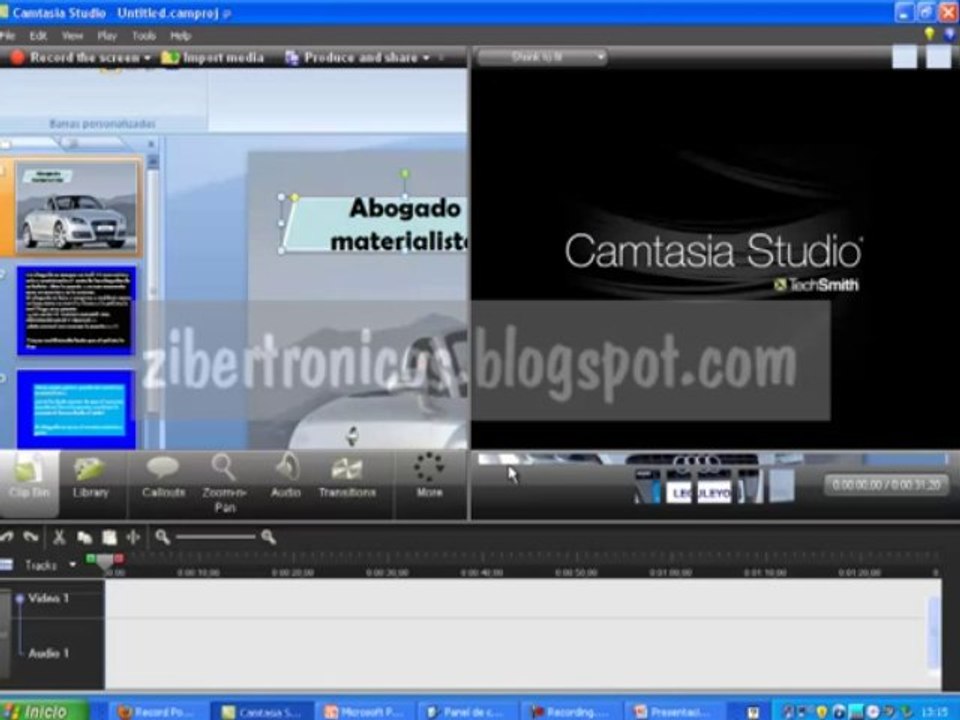Open the Zoom-n-Pan tool
This screenshot has width=960, height=720.
(225, 484)
